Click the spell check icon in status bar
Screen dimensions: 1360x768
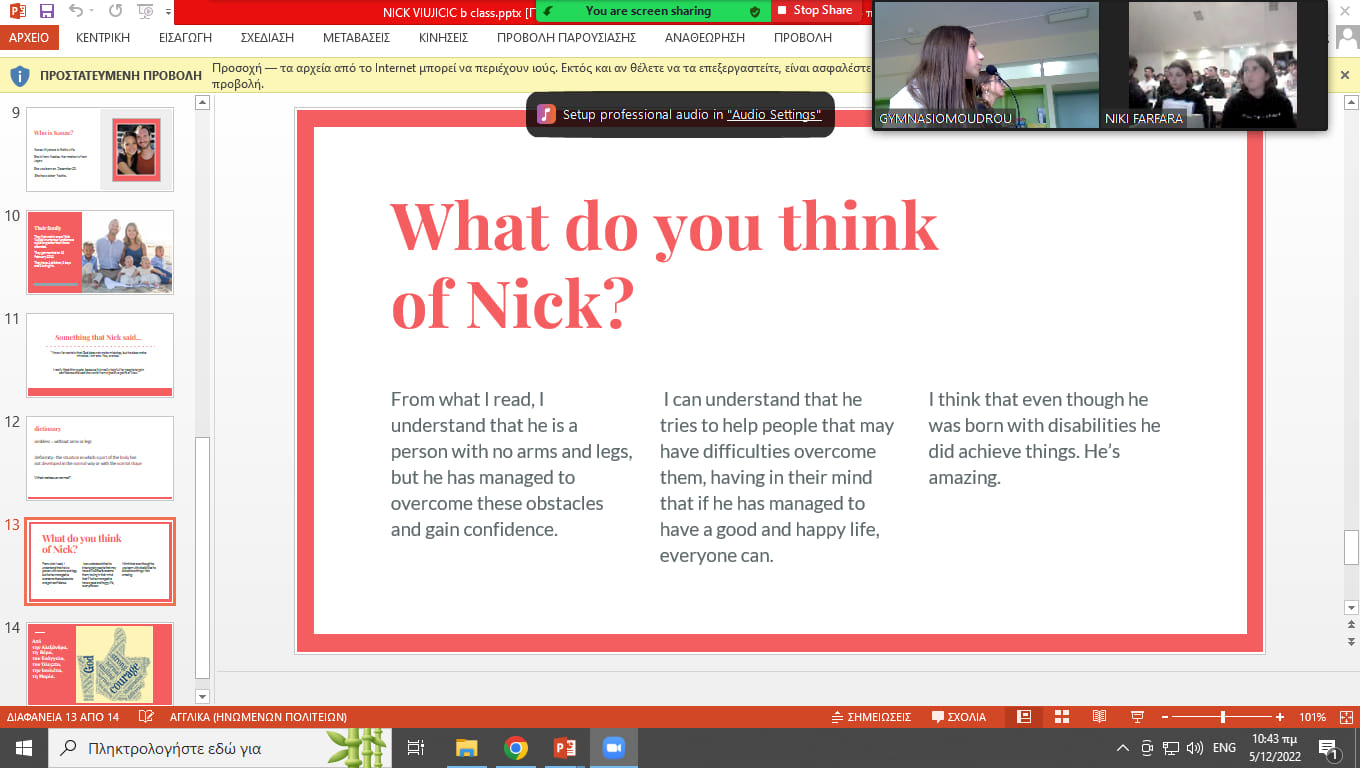point(147,717)
